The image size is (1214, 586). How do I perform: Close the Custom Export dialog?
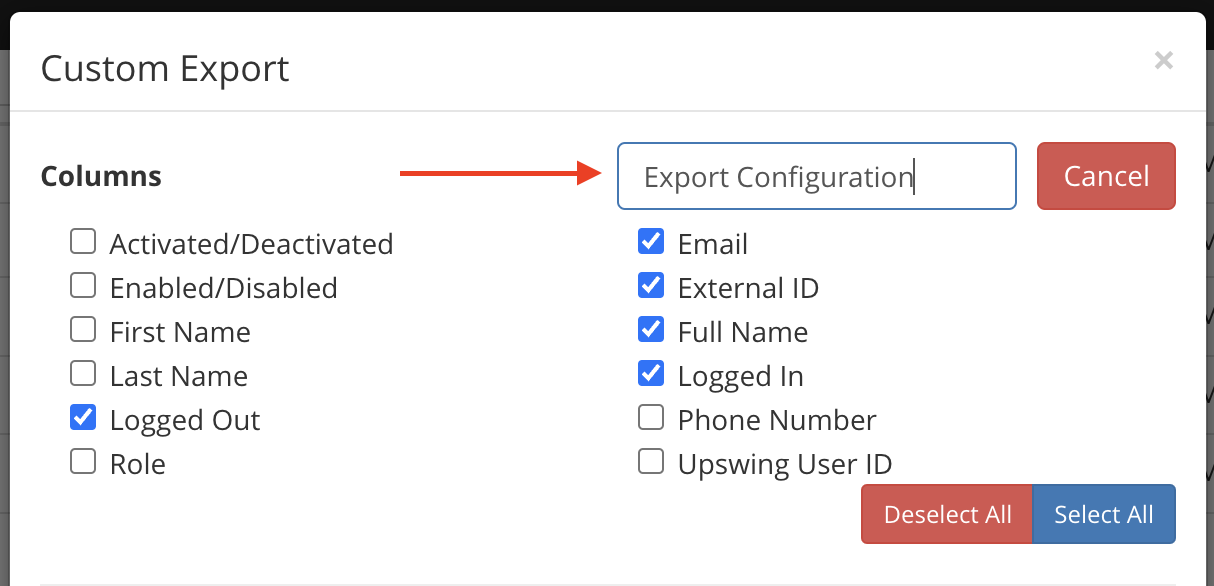pos(1163,61)
